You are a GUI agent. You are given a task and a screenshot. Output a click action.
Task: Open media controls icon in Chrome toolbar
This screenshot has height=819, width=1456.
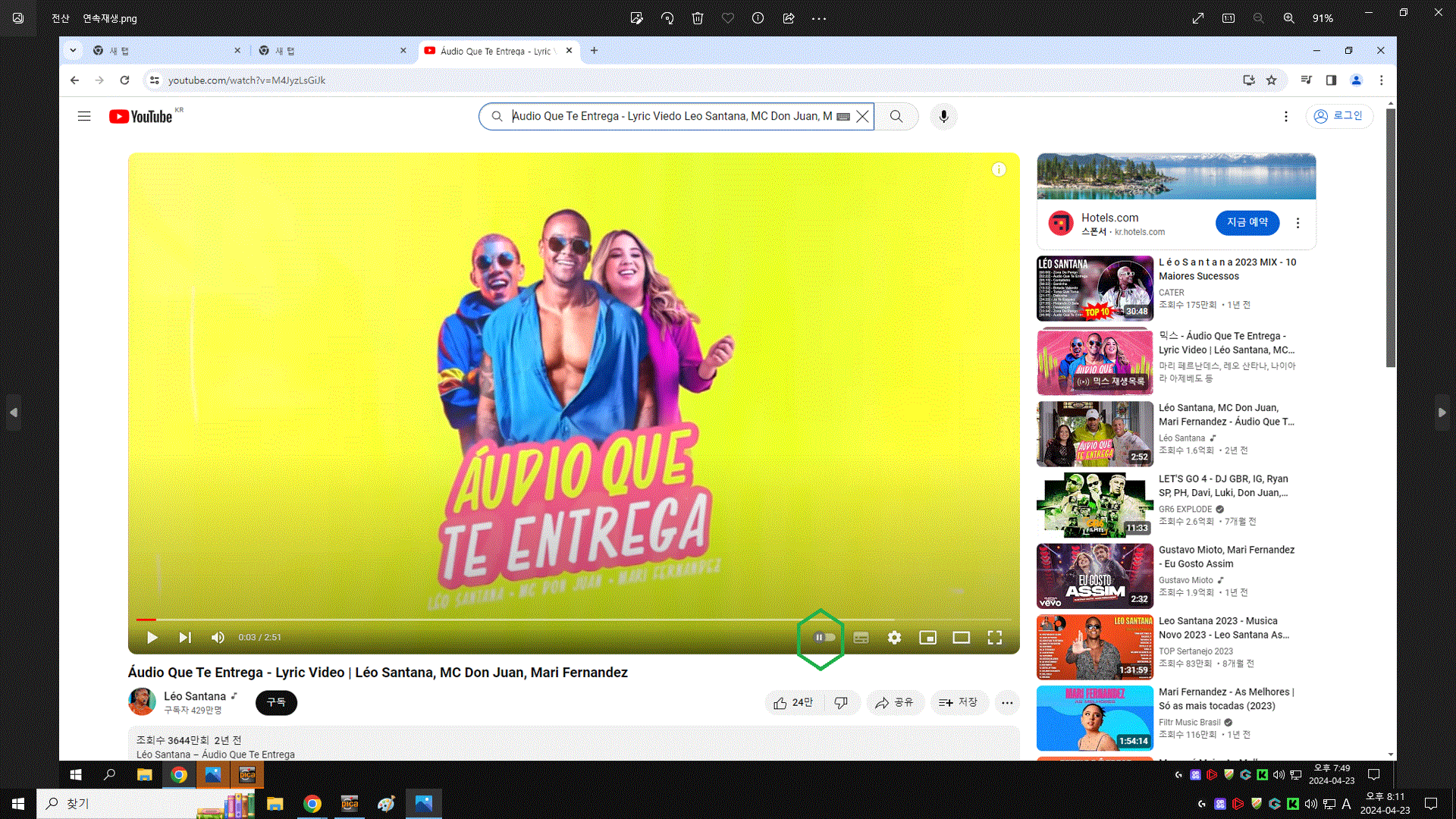click(x=1306, y=80)
